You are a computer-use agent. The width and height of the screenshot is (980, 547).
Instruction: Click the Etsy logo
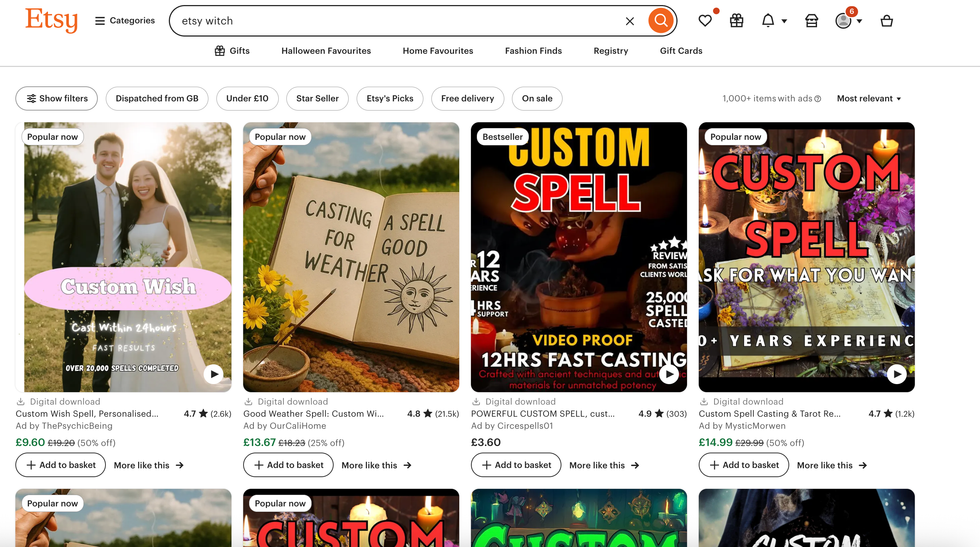point(51,20)
